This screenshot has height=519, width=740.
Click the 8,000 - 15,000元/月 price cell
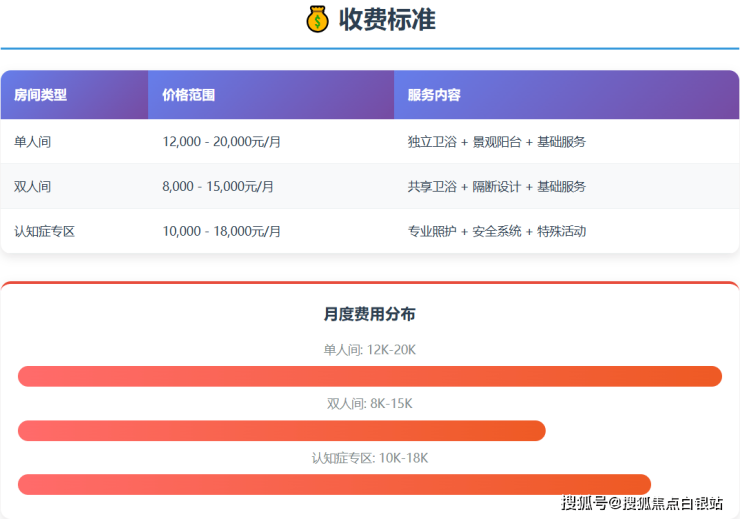click(217, 186)
